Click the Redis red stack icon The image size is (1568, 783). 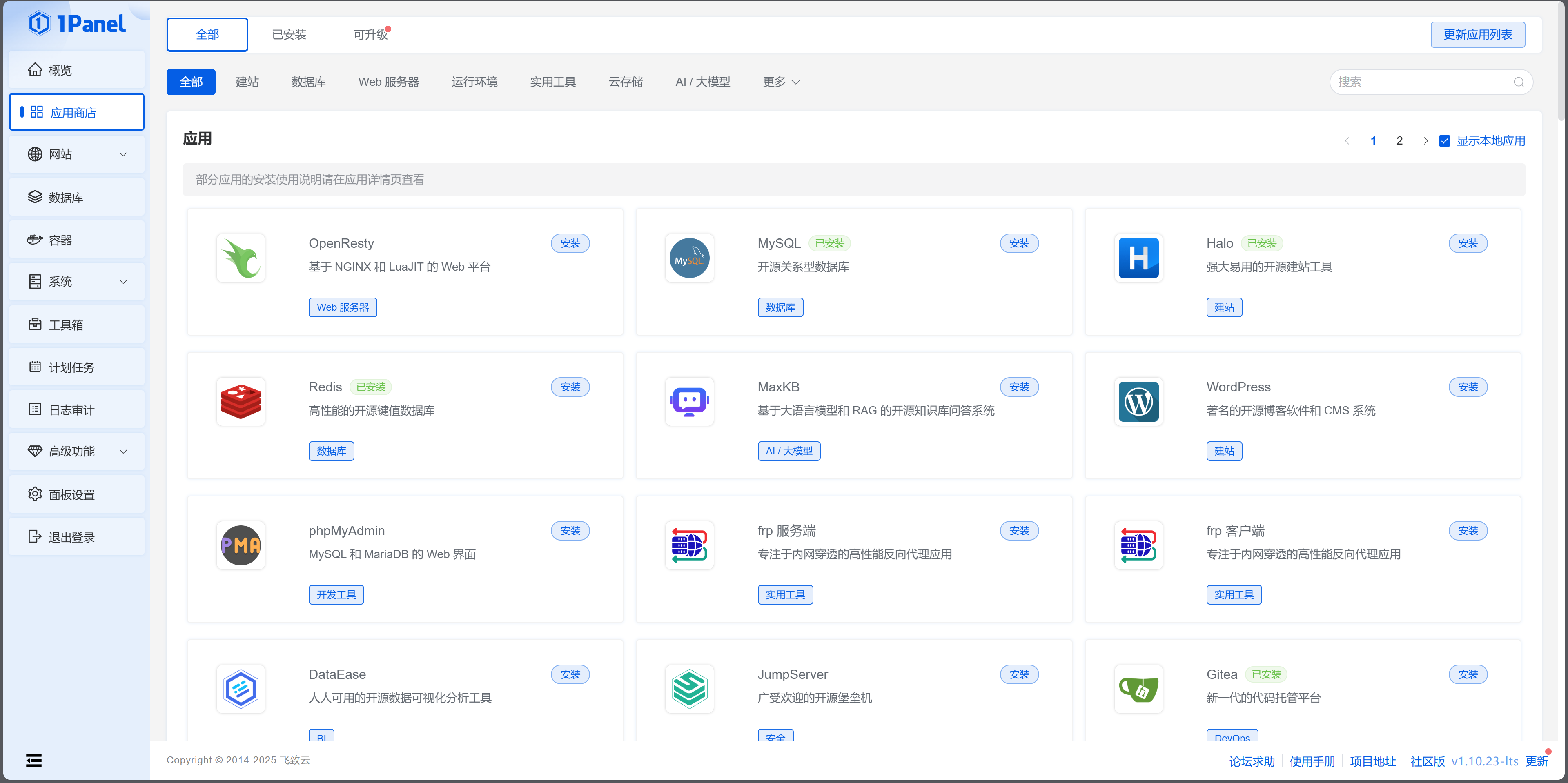click(x=241, y=402)
